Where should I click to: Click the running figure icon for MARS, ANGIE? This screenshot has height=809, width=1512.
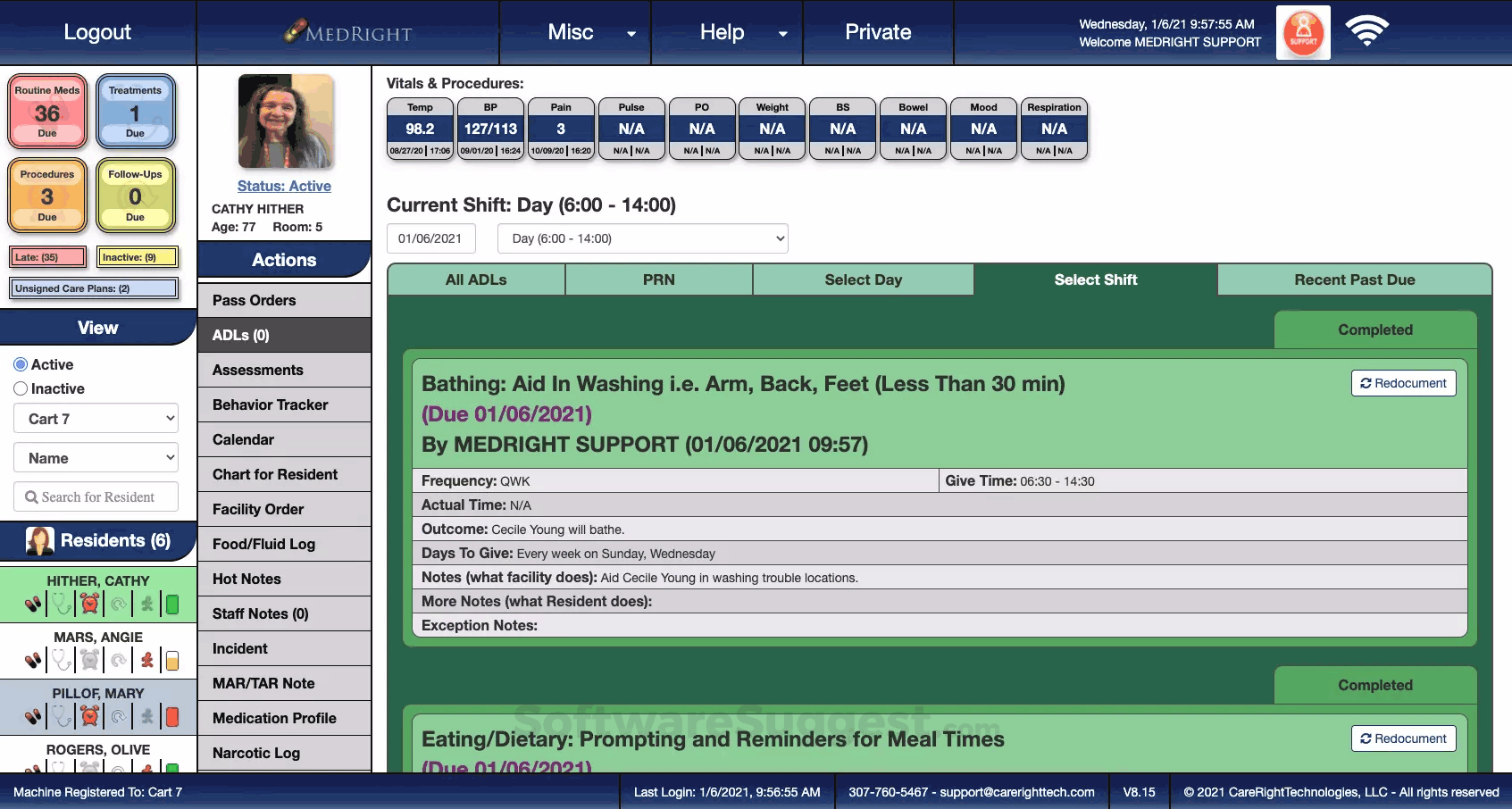[x=147, y=661]
